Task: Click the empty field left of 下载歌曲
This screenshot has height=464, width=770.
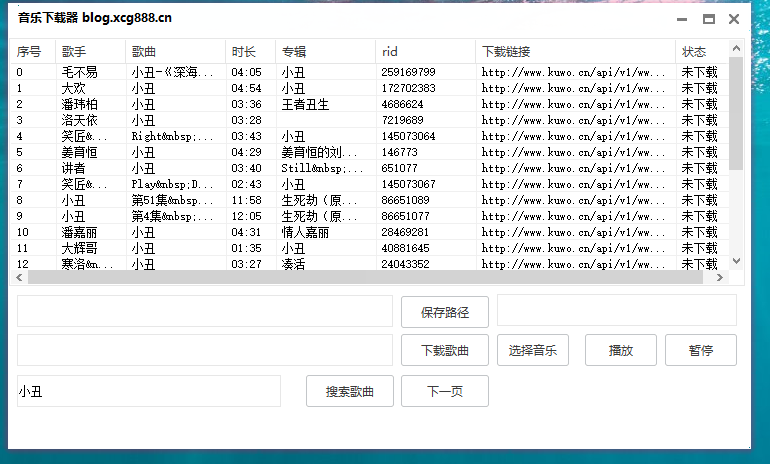Action: (x=205, y=350)
